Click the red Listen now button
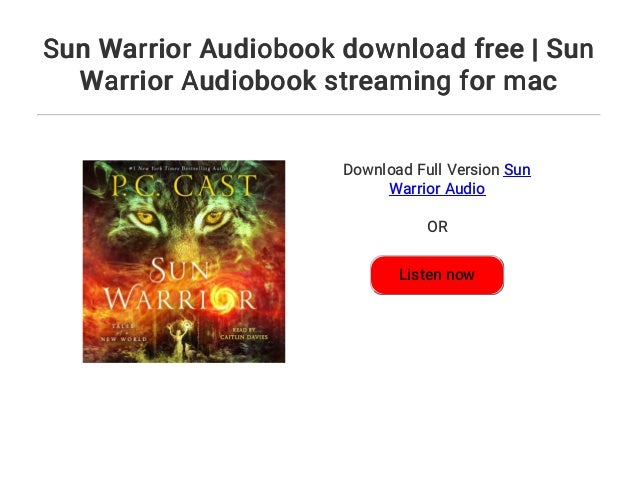Viewport: 638px width, 479px height. (x=437, y=275)
